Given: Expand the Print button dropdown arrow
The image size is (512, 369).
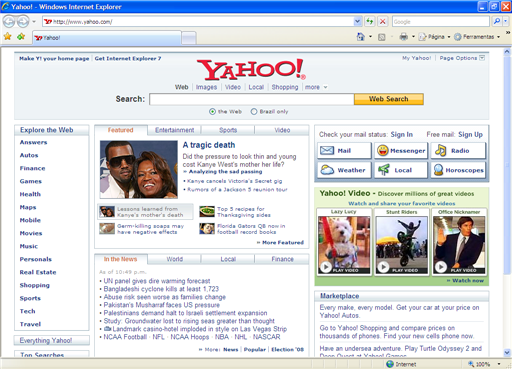Looking at the screenshot, I should [413, 37].
